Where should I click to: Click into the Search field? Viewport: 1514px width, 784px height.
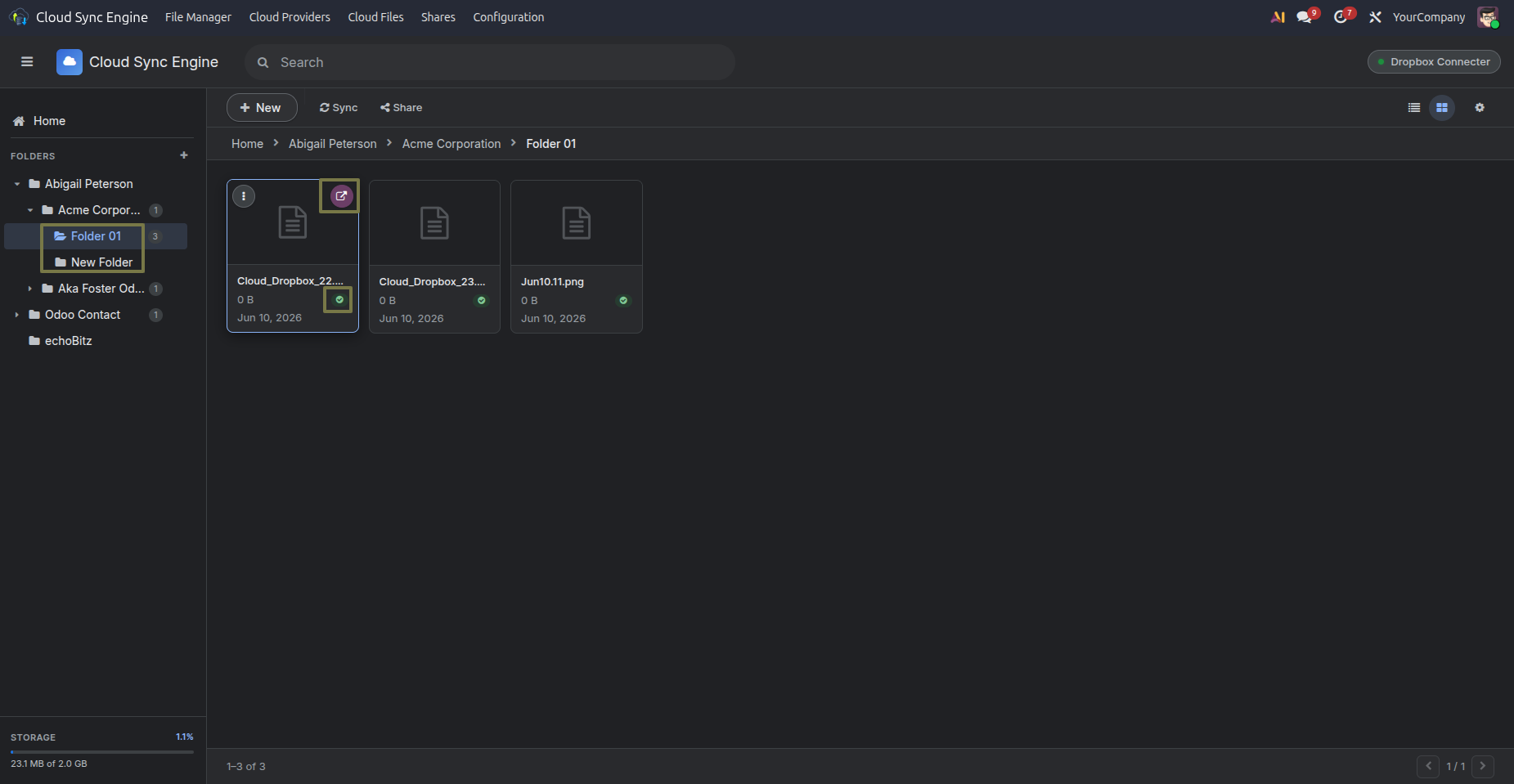tap(489, 62)
